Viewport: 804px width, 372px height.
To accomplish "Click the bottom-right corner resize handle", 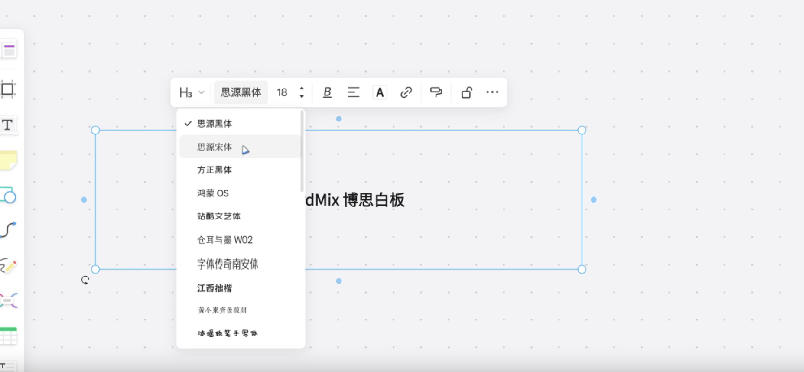I will [581, 269].
